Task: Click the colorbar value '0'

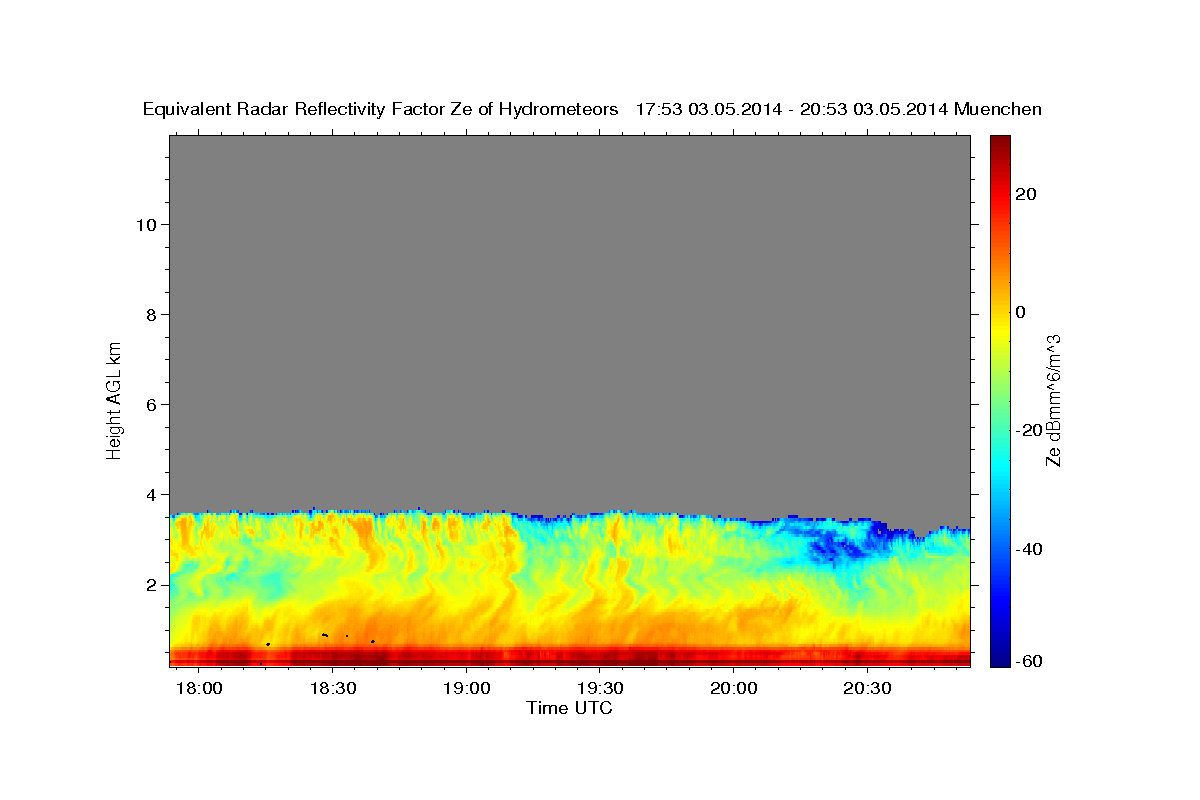Action: point(1020,312)
